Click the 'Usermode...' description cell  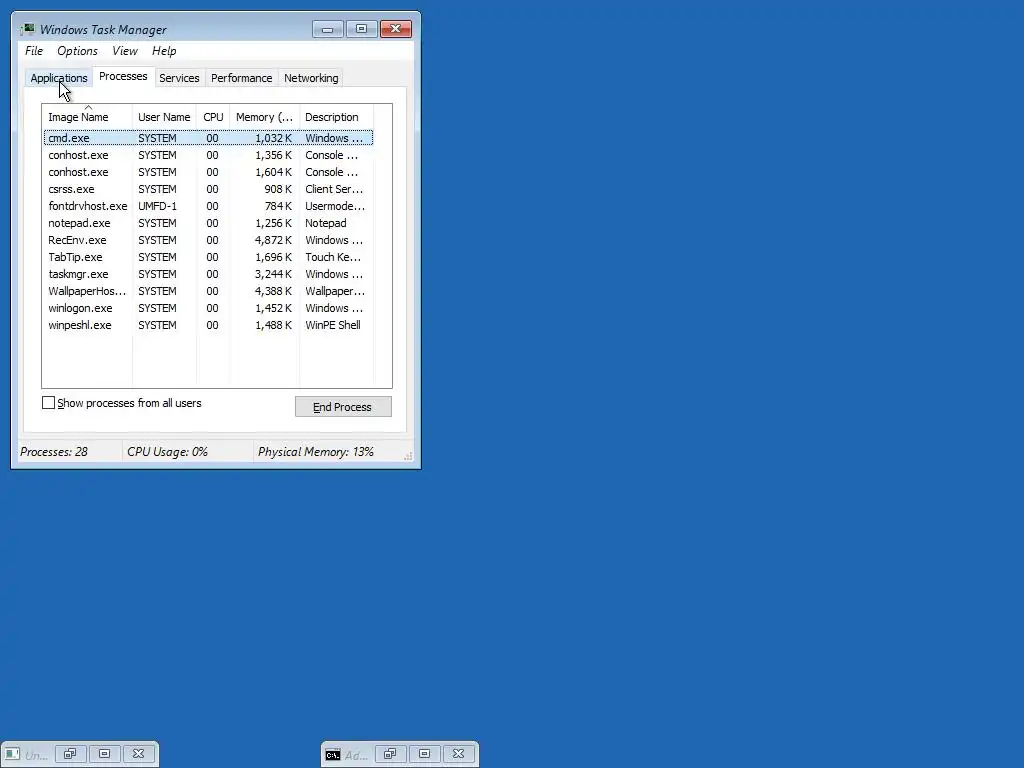(335, 206)
